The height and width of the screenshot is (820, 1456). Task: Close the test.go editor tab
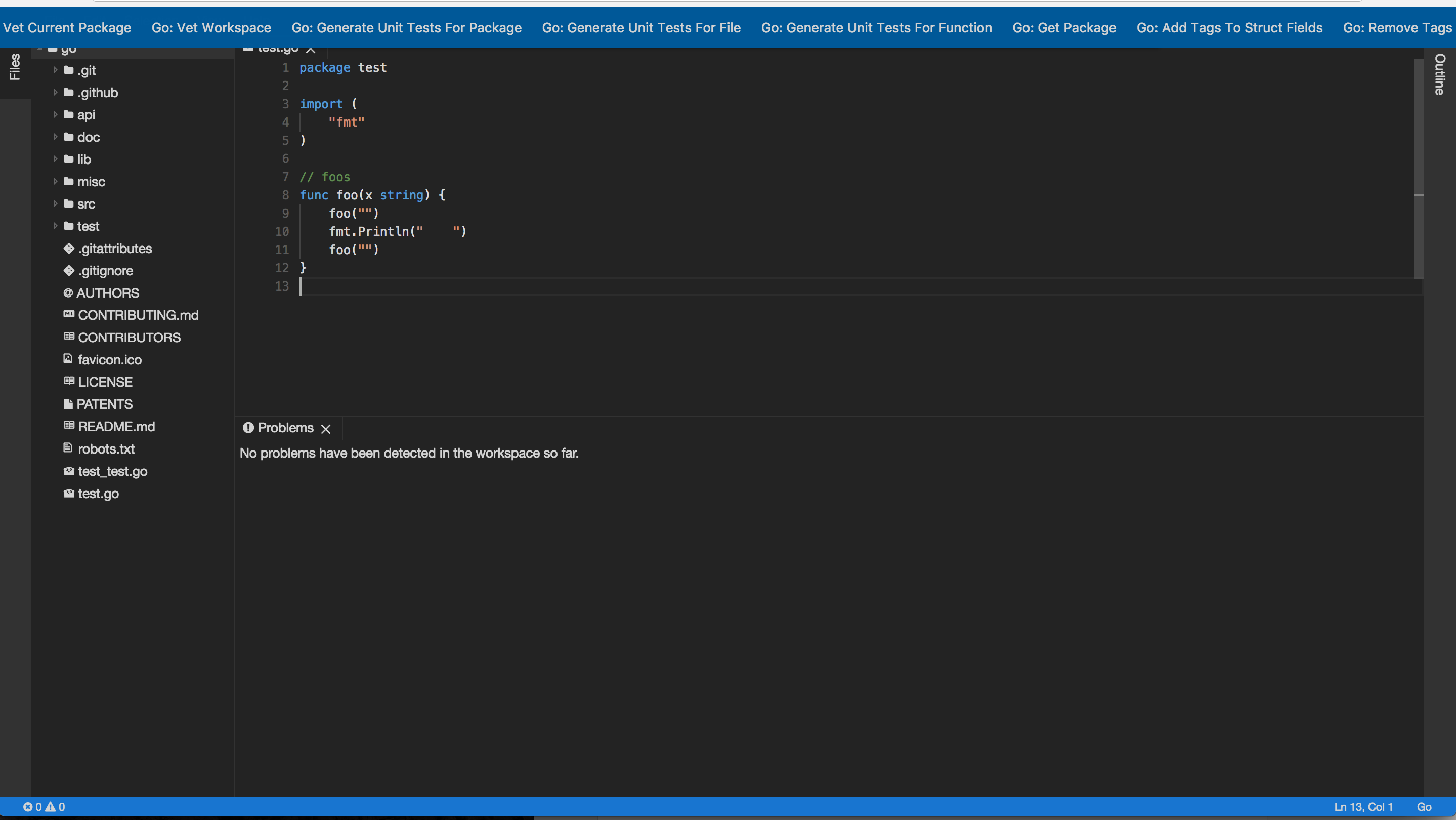point(310,49)
